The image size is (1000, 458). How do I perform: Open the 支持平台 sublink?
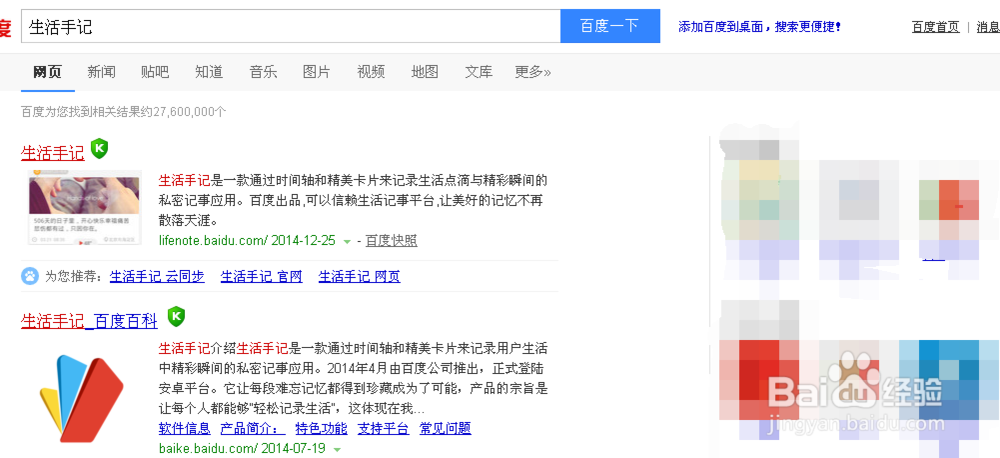coord(383,428)
